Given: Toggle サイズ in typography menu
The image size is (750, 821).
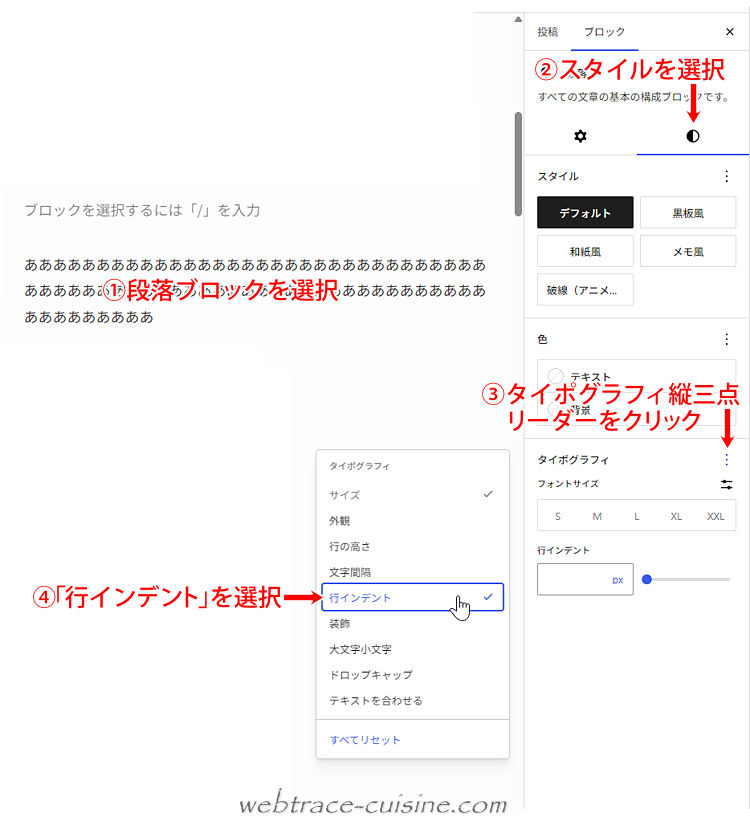Looking at the screenshot, I should (413, 495).
